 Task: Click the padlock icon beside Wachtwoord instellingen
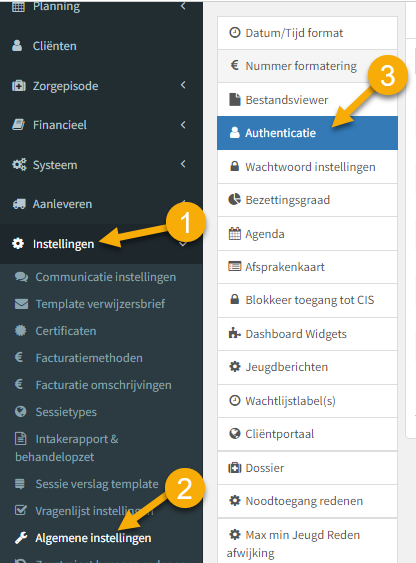point(234,166)
